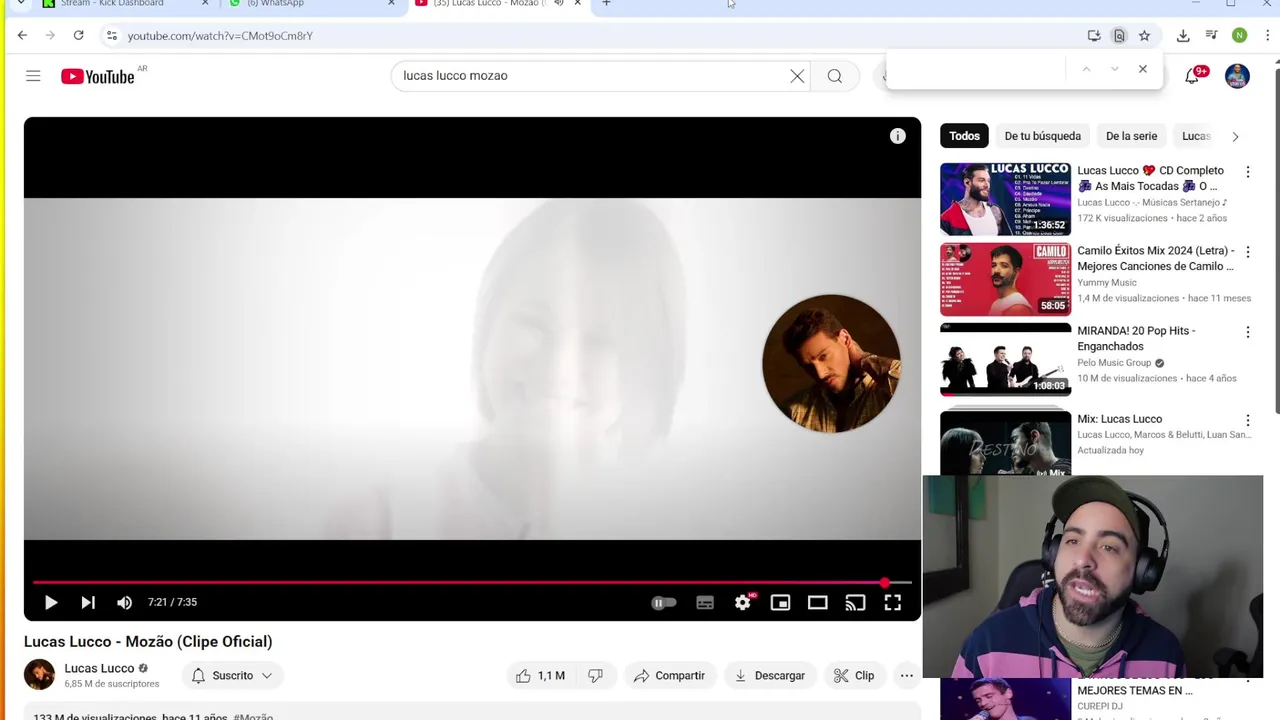Go to the YouTube home logo
The width and height of the screenshot is (1280, 720).
(x=98, y=76)
